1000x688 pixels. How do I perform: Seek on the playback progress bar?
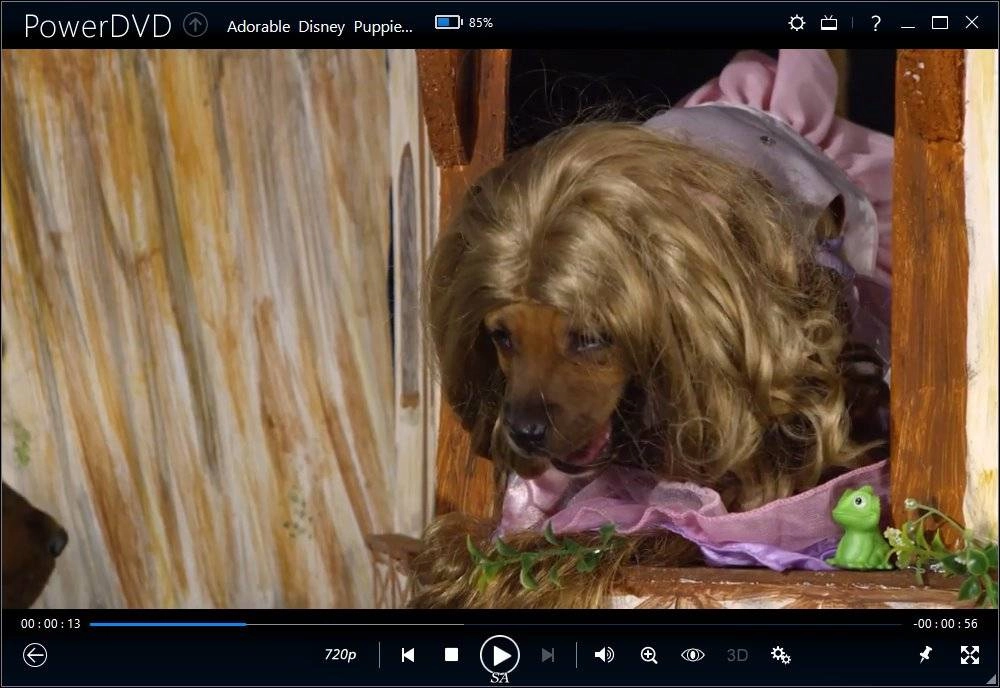click(496, 624)
